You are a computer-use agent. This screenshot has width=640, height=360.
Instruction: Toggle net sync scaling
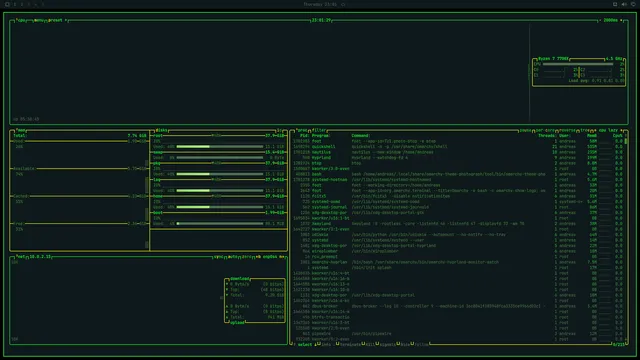click(x=219, y=257)
